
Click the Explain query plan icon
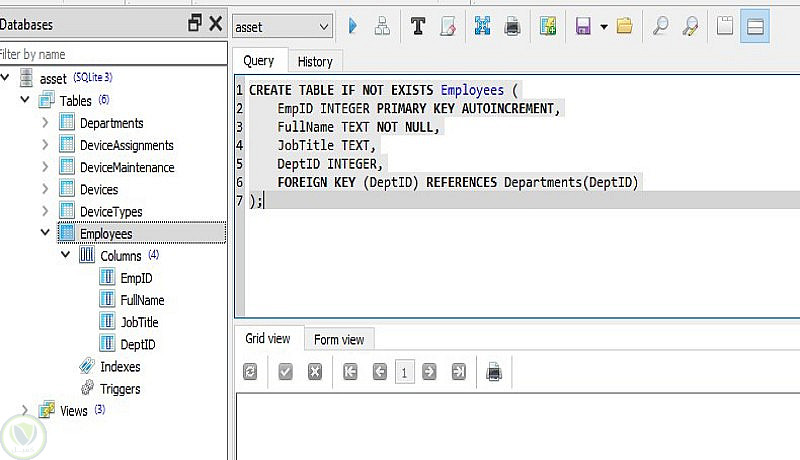[382, 25]
